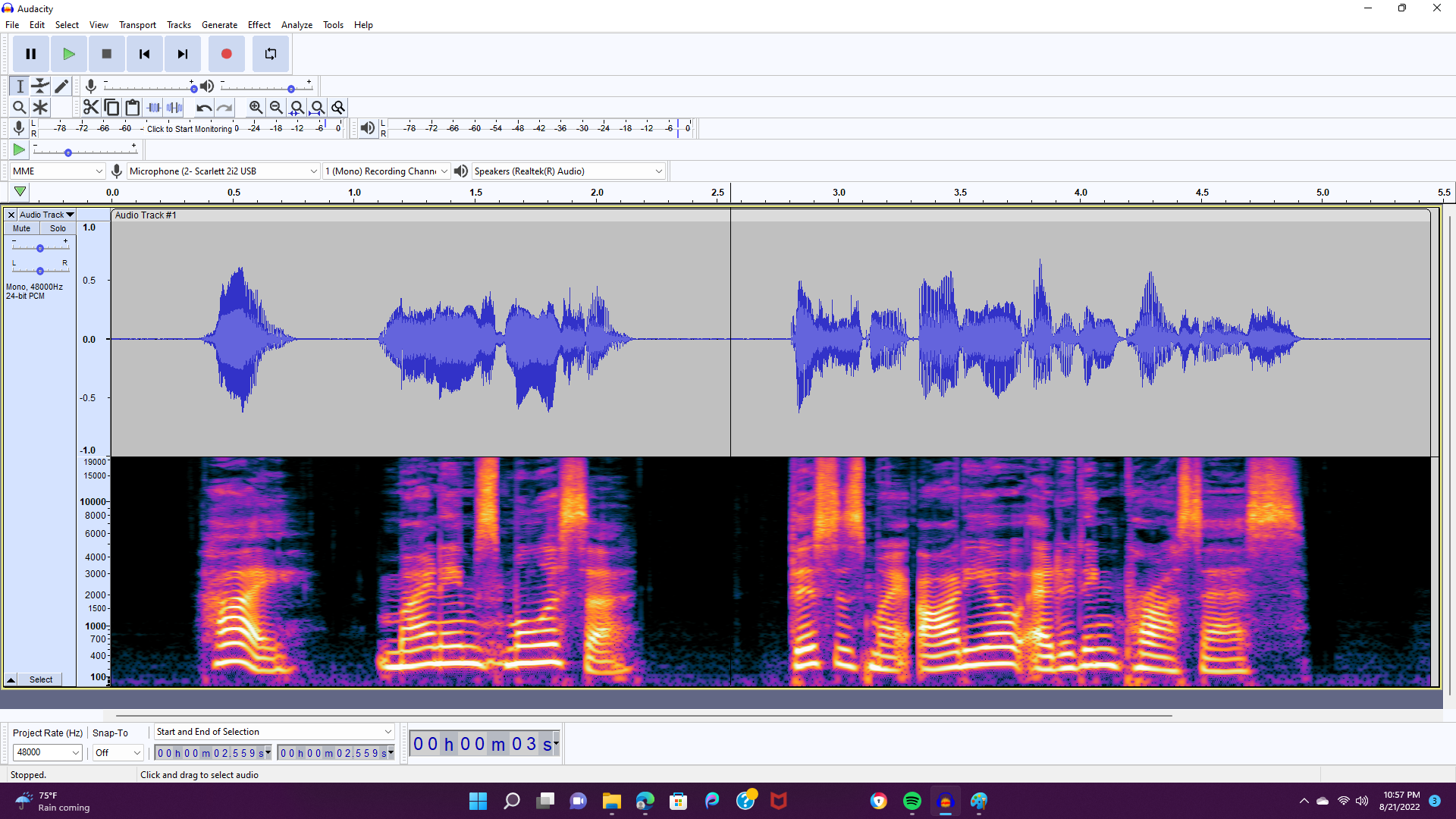Open the Effect menu
This screenshot has height=819, width=1456.
[259, 24]
